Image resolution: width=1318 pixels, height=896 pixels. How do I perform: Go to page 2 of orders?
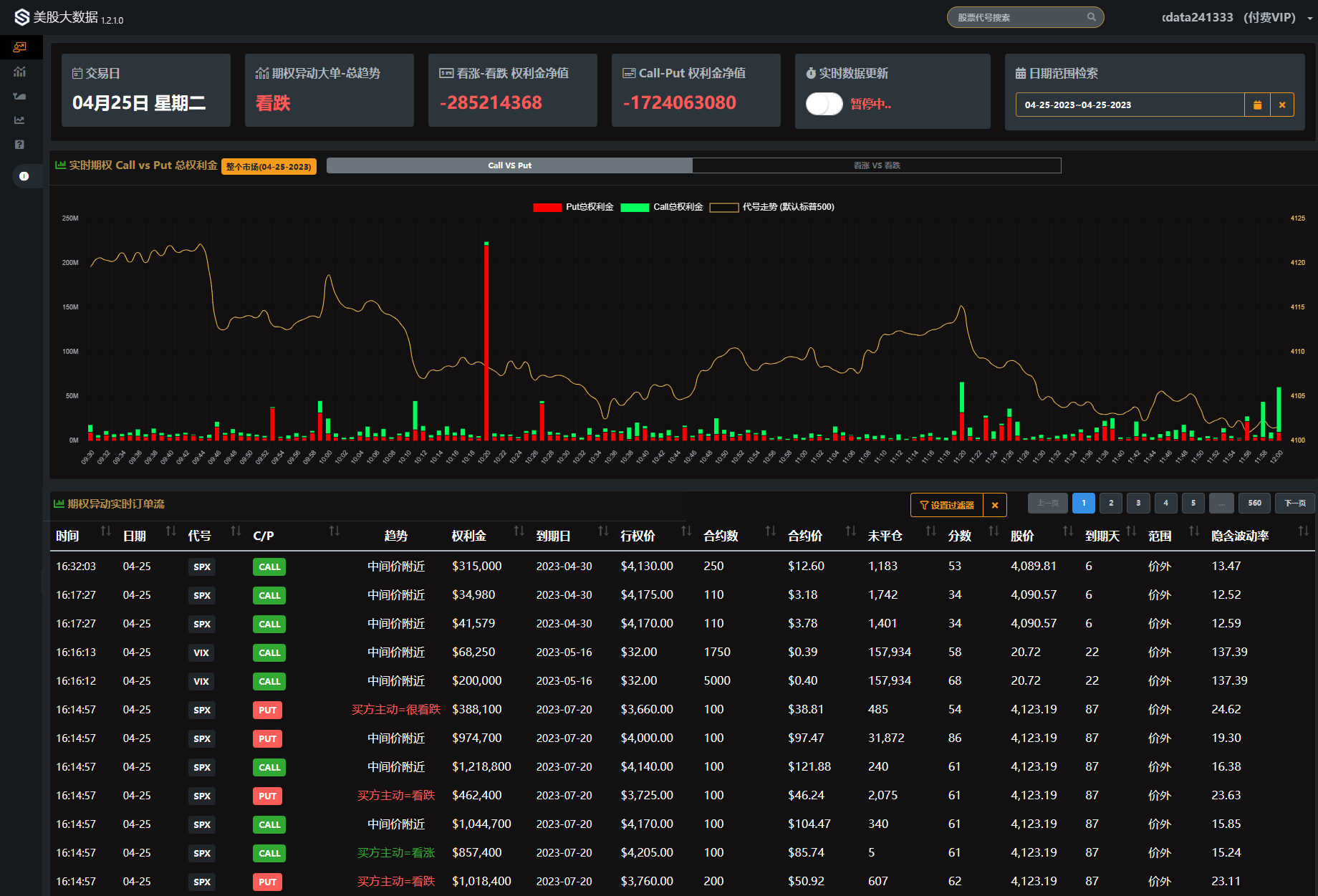(x=1111, y=503)
